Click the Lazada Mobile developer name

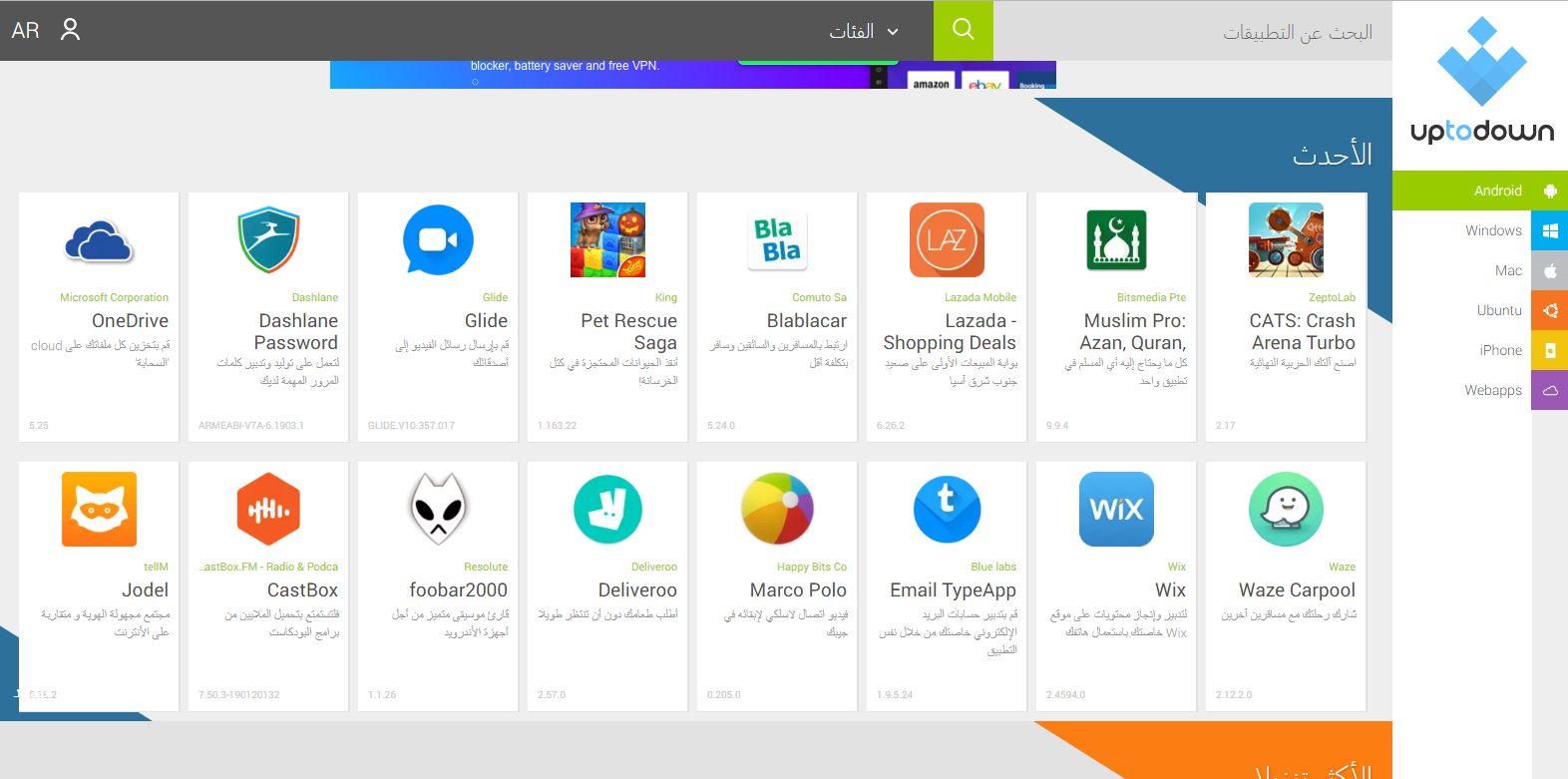tap(980, 297)
